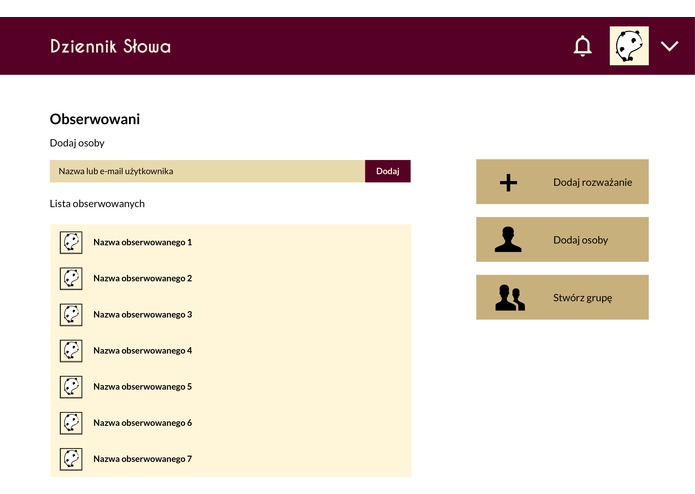Click Dodaj rozważanie label

pos(593,182)
